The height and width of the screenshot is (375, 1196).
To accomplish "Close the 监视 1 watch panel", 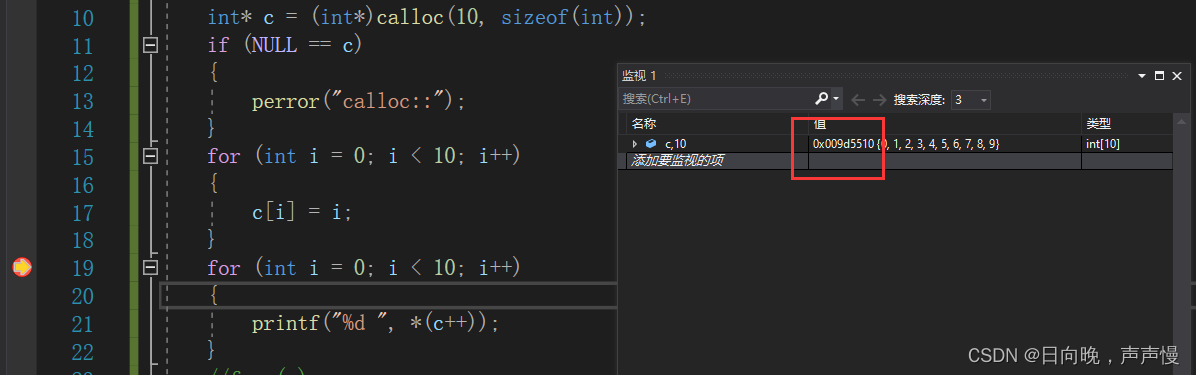I will point(1177,75).
